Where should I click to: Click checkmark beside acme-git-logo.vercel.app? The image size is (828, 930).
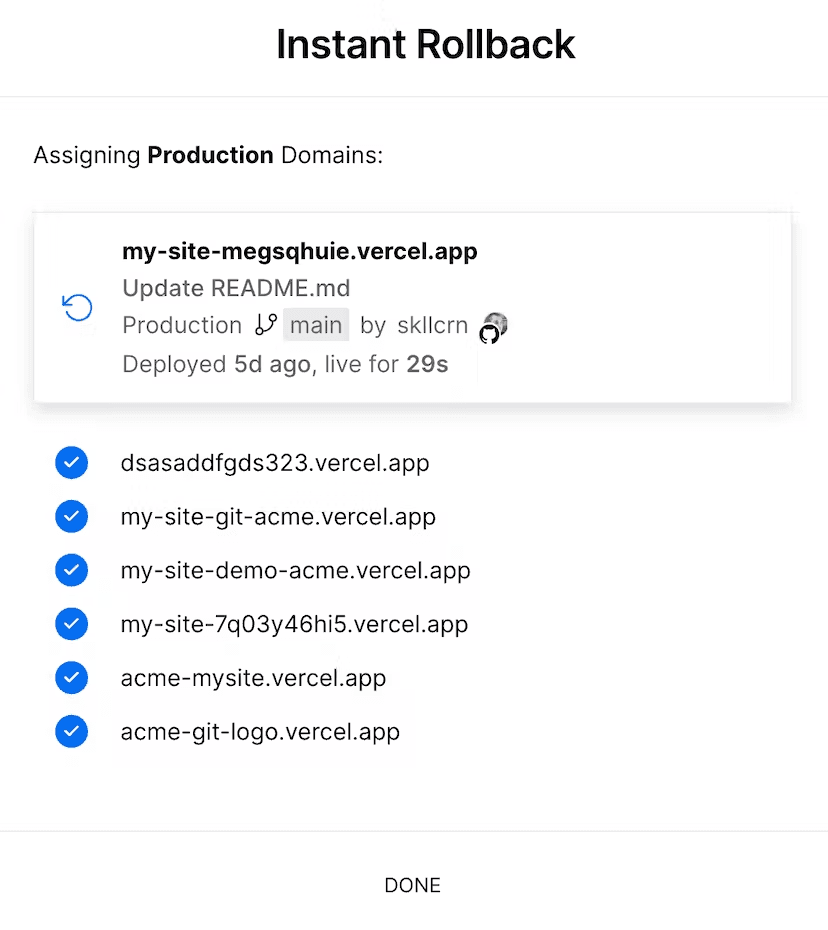pyautogui.click(x=71, y=732)
